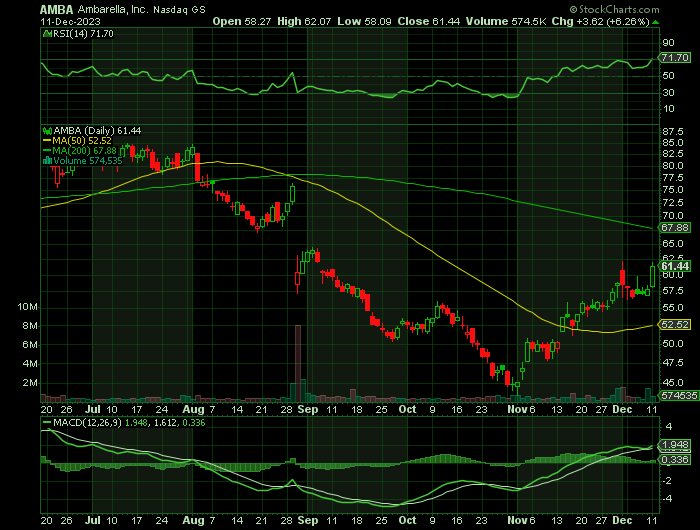
Task: Click the AMBA ticker symbol in header
Action: pos(57,9)
